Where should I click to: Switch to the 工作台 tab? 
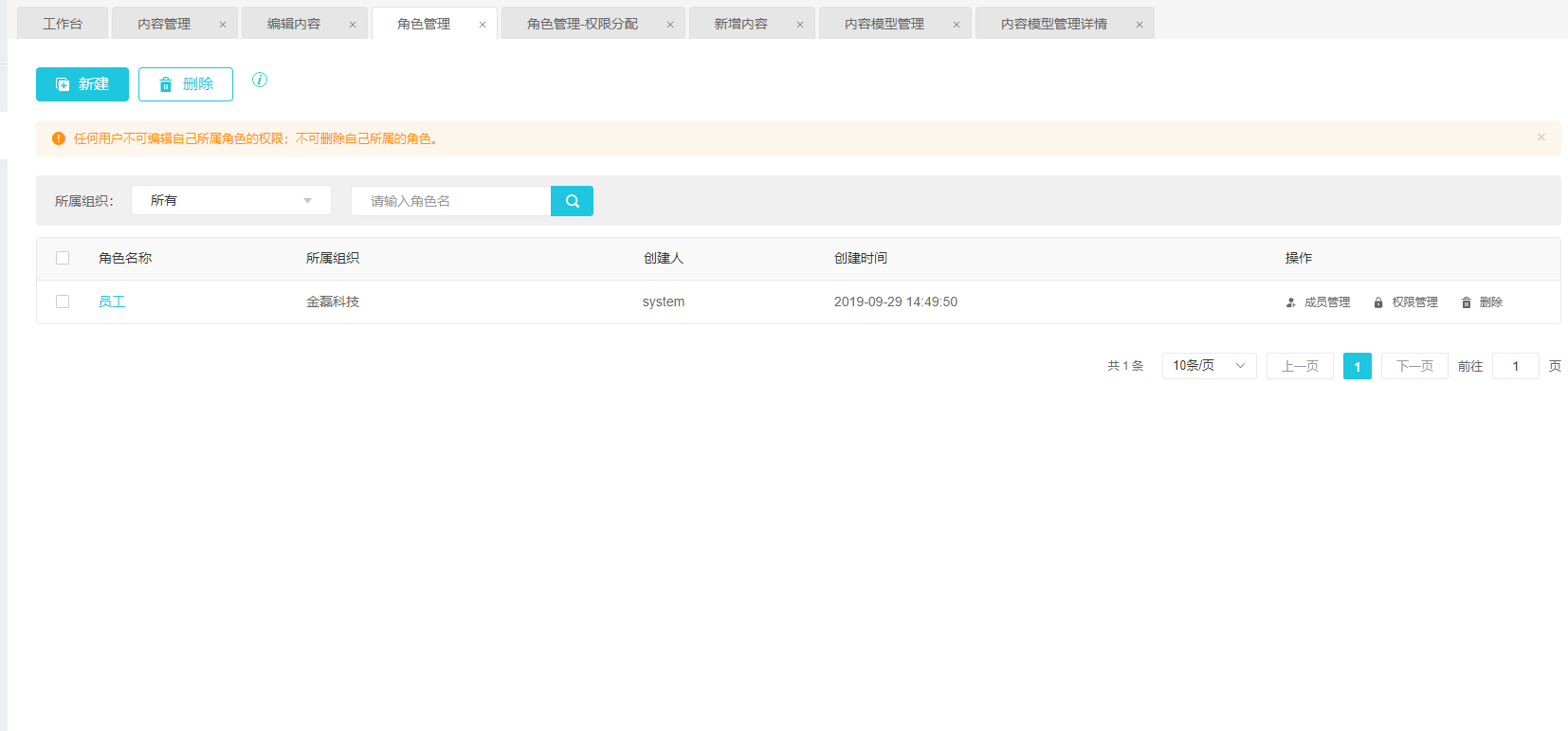(63, 24)
